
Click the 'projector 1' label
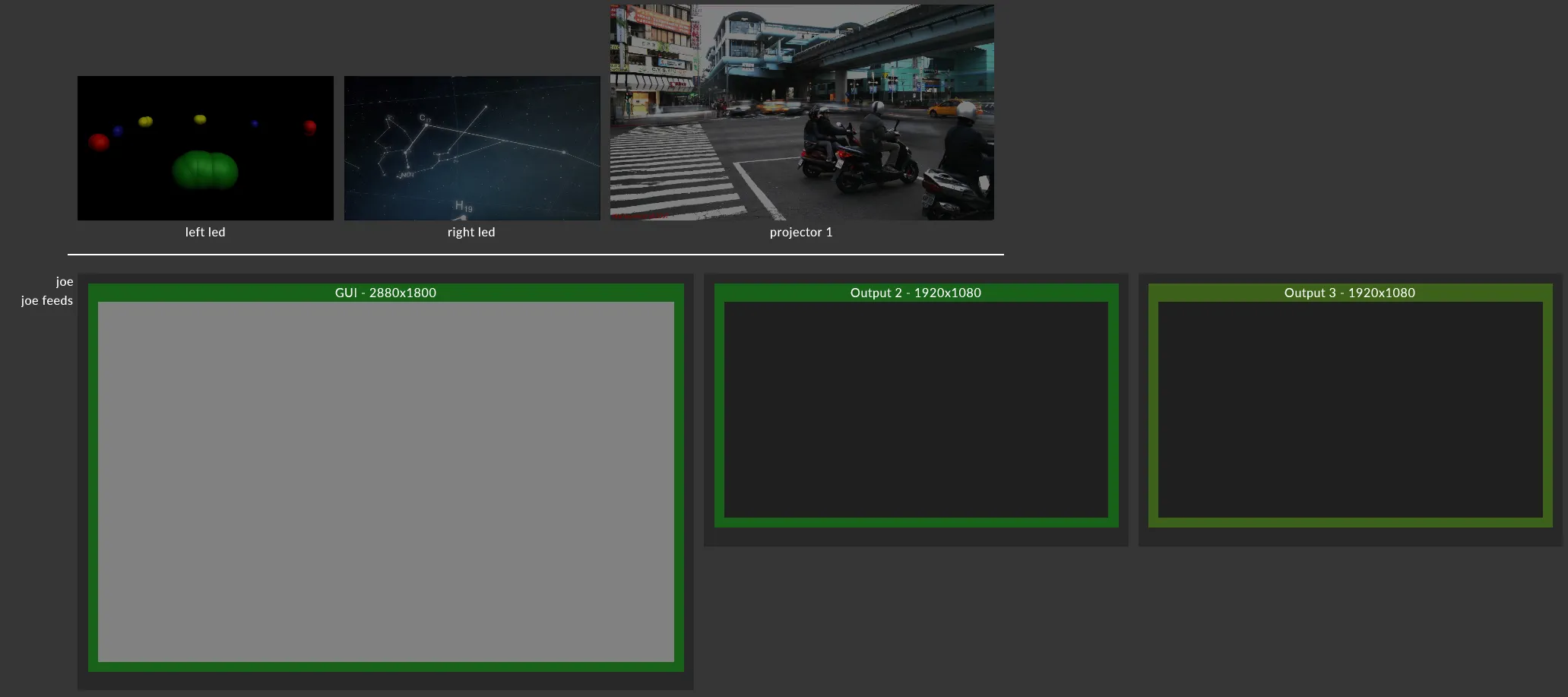(801, 233)
